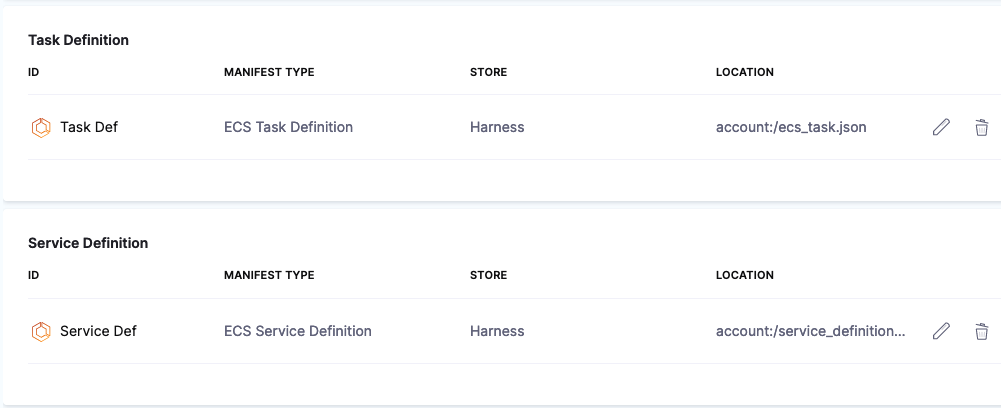Select the Service Def ID text
This screenshot has width=1001, height=408.
(x=98, y=331)
